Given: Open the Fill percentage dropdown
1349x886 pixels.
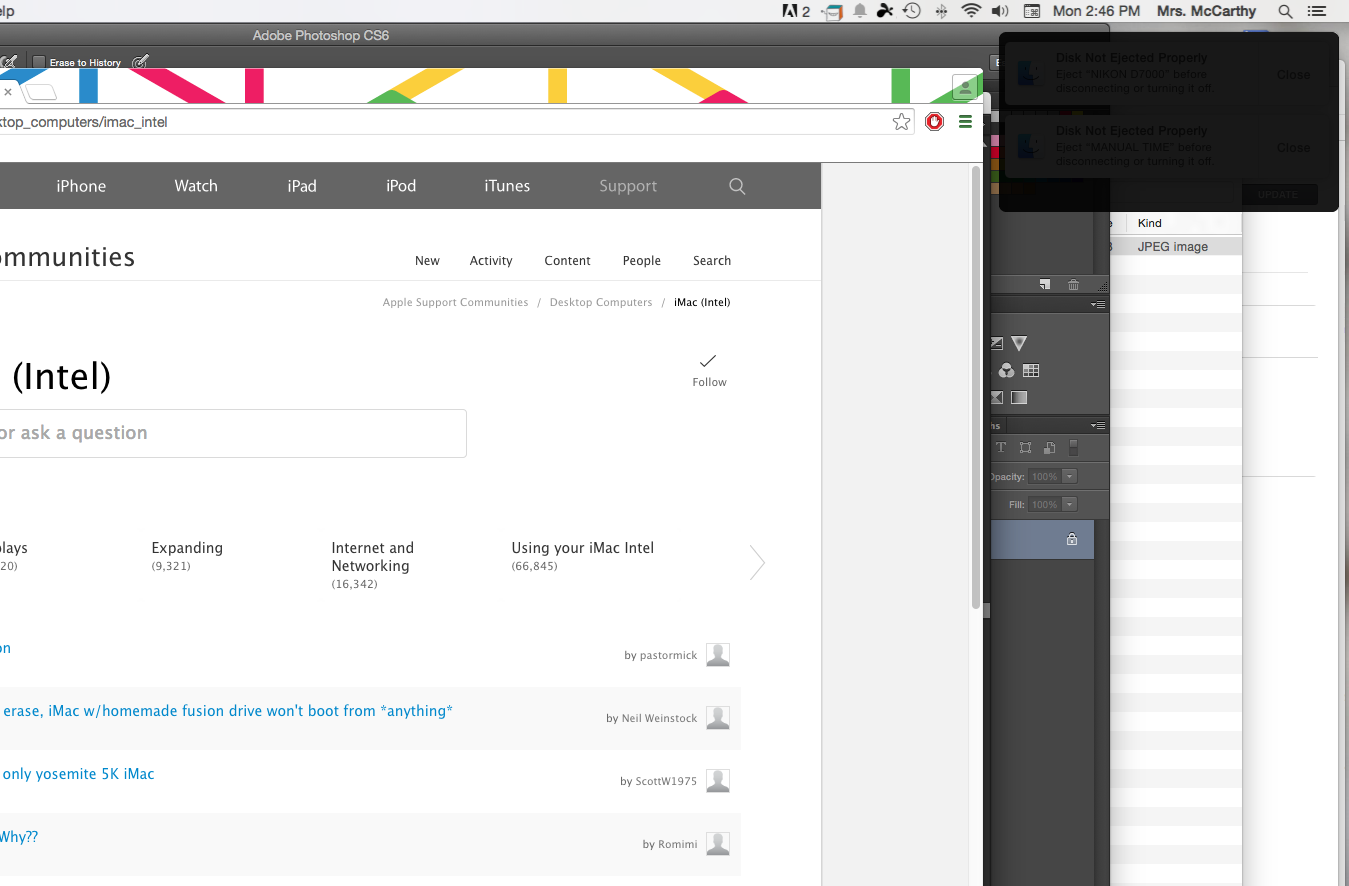Looking at the screenshot, I should (1069, 504).
